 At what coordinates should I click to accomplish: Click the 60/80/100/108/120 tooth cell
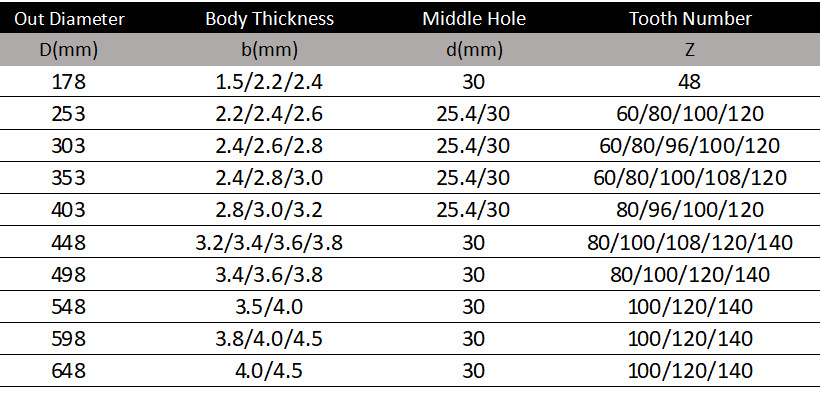coord(690,178)
